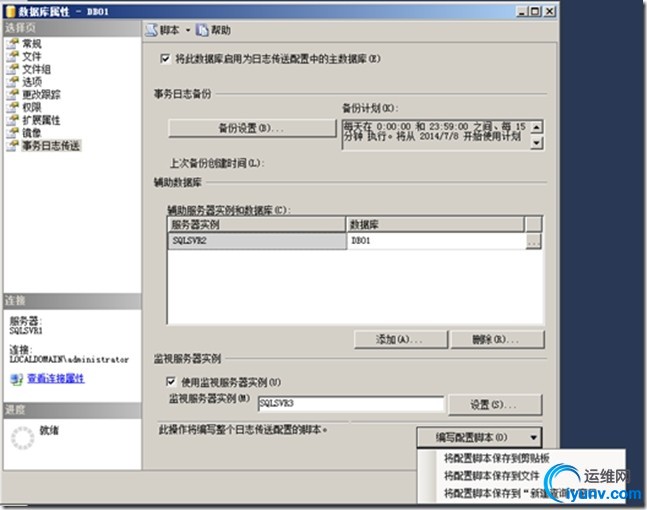The height and width of the screenshot is (510, 647).
Task: Select the 镜像 page icon
Action: [x=13, y=133]
